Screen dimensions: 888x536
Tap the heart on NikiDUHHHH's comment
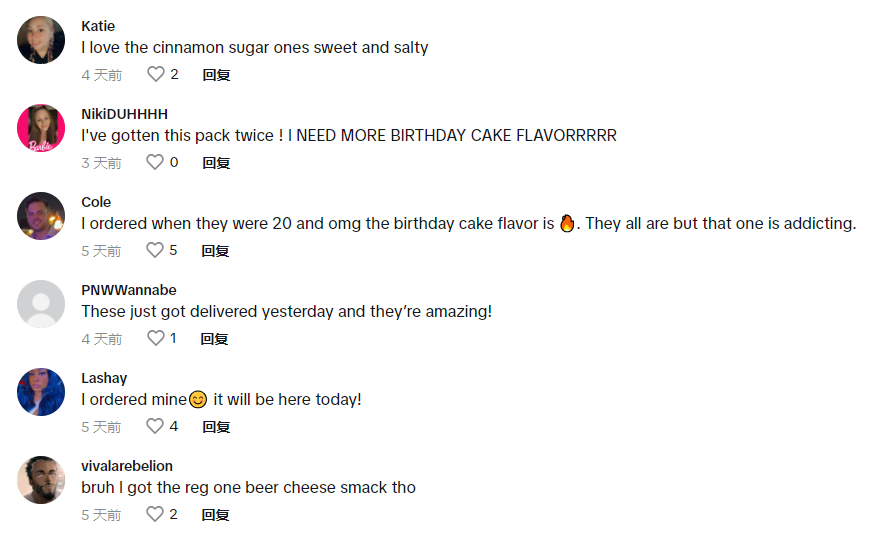point(156,162)
